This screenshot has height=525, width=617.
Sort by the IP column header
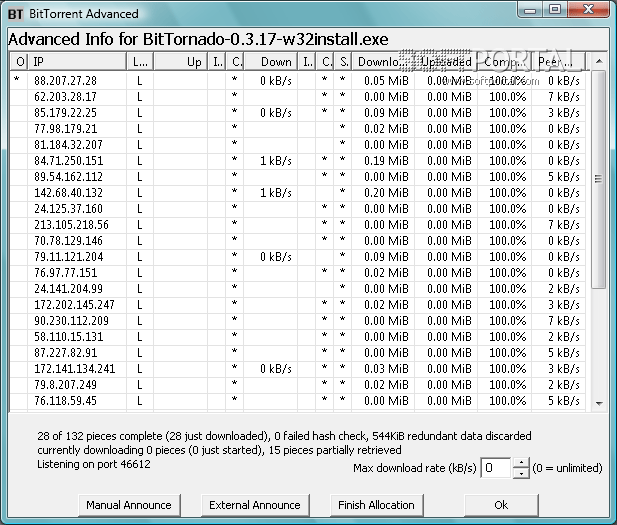77,62
